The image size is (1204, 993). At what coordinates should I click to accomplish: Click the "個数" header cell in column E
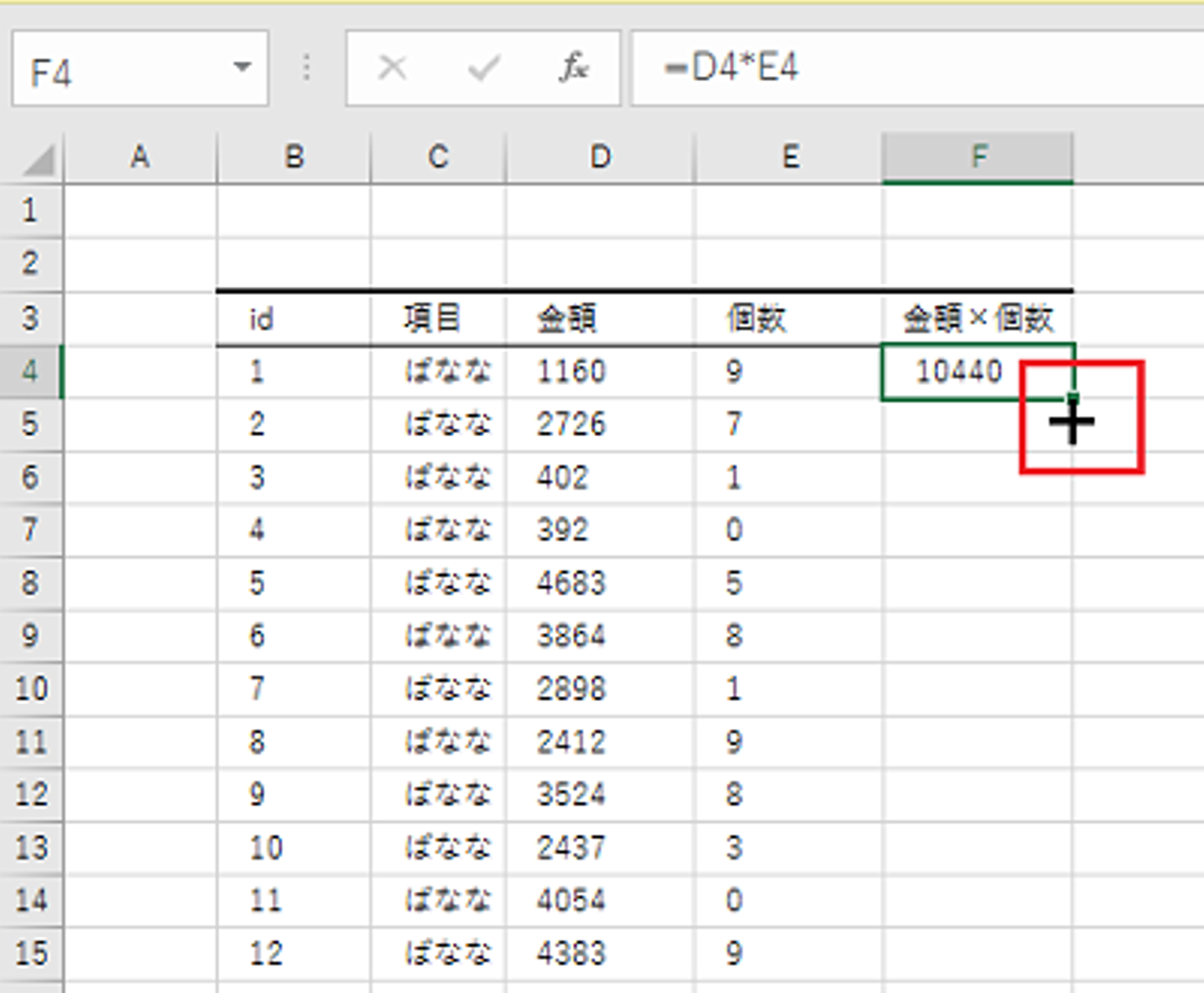(x=788, y=318)
